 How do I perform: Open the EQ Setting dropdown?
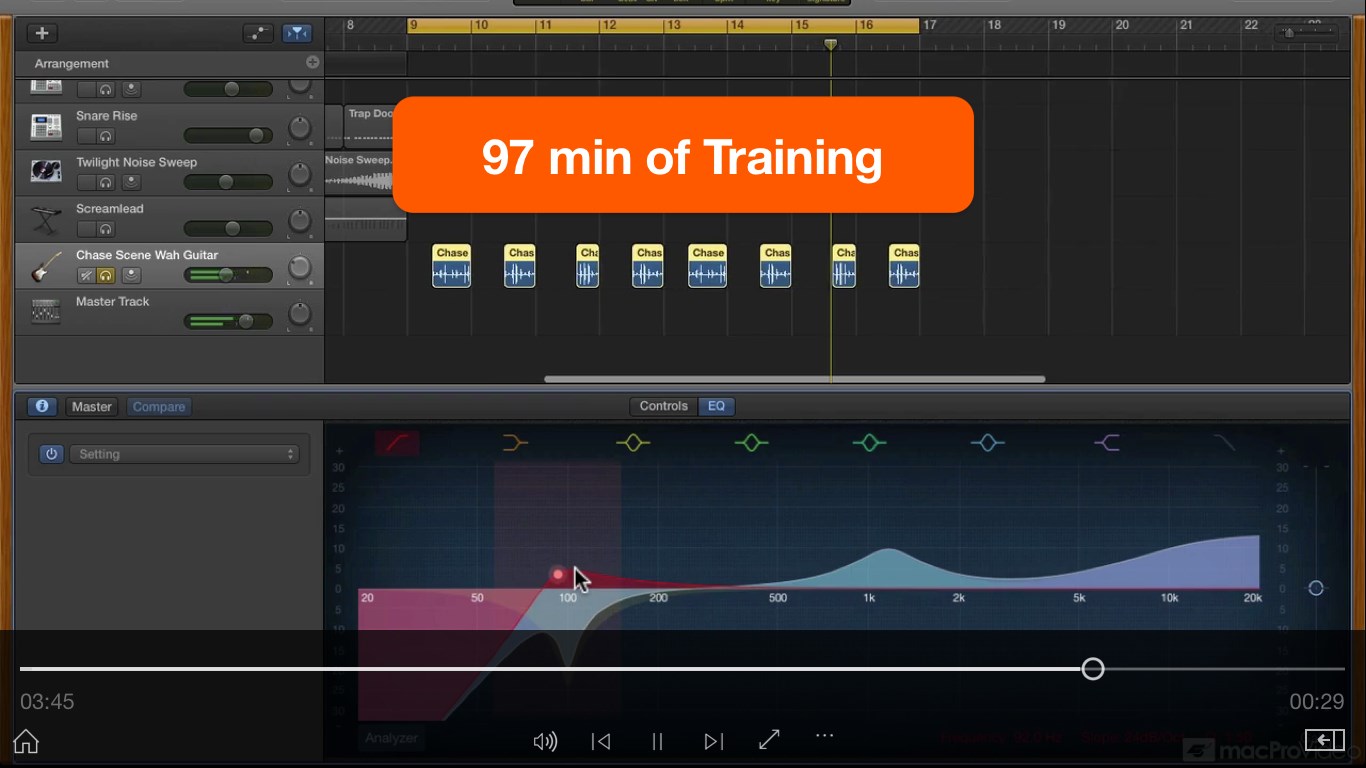point(186,453)
